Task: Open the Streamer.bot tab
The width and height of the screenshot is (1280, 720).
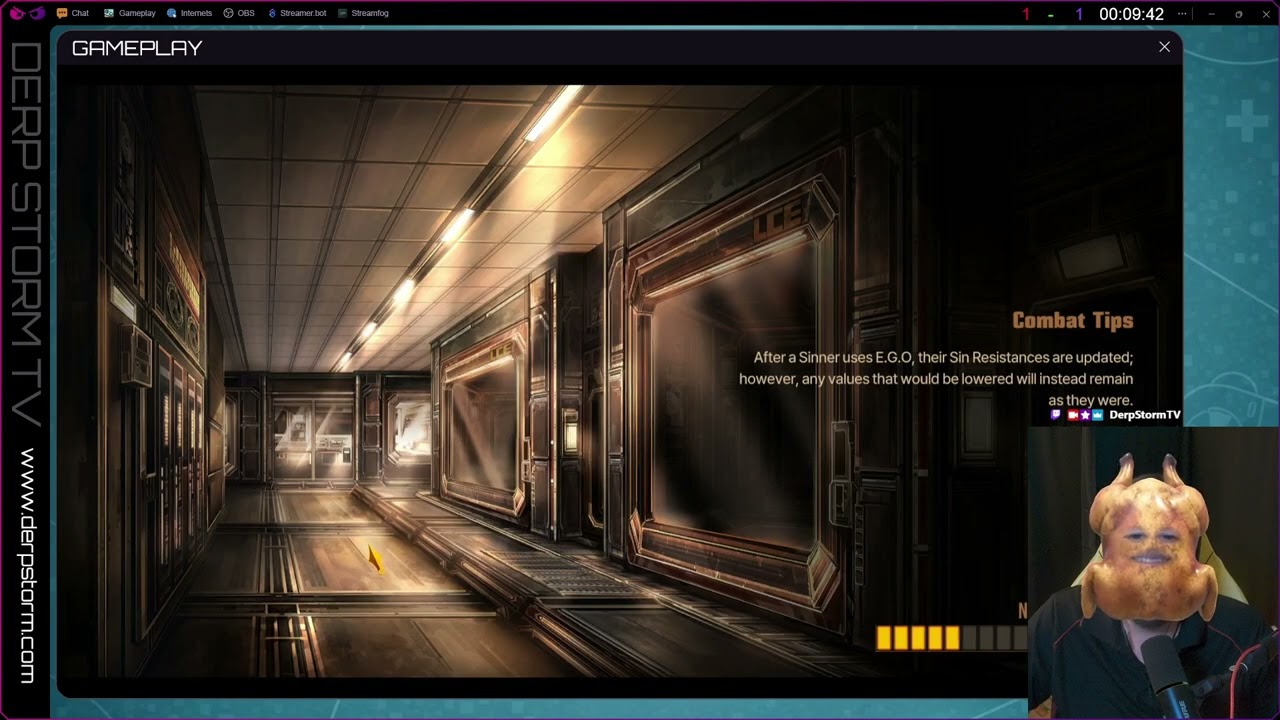Action: point(297,13)
